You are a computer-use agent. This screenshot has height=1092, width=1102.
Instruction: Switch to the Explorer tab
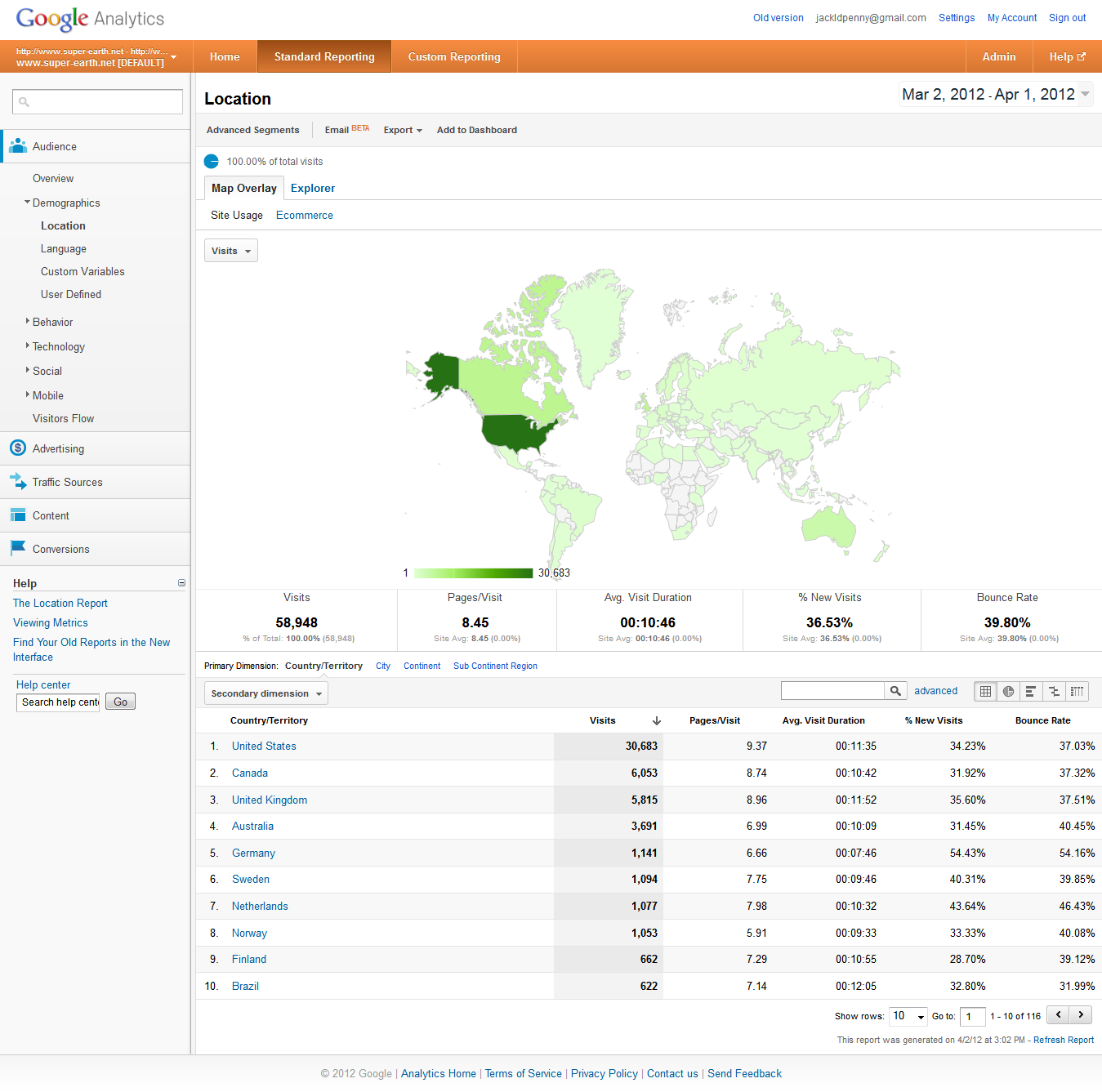click(x=312, y=188)
